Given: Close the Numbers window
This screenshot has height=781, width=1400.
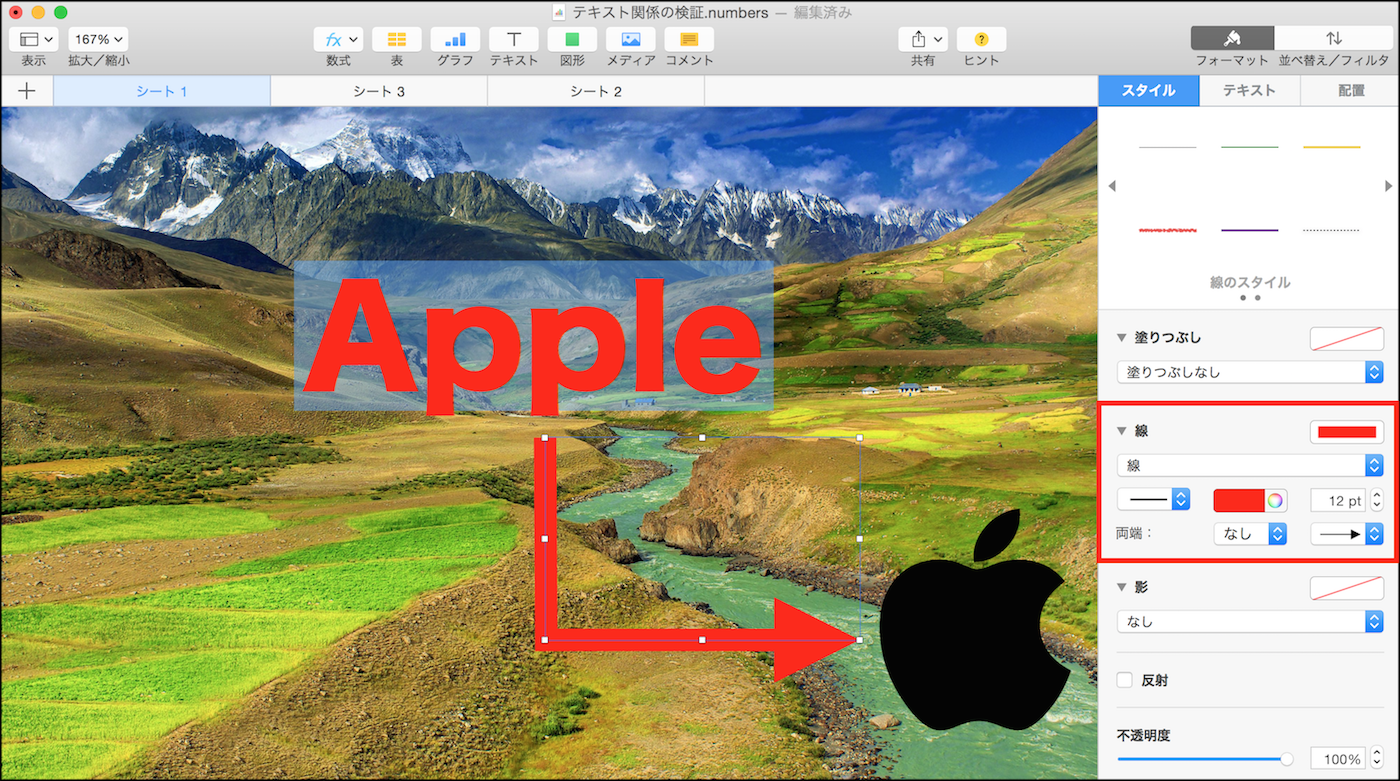Looking at the screenshot, I should (x=15, y=13).
